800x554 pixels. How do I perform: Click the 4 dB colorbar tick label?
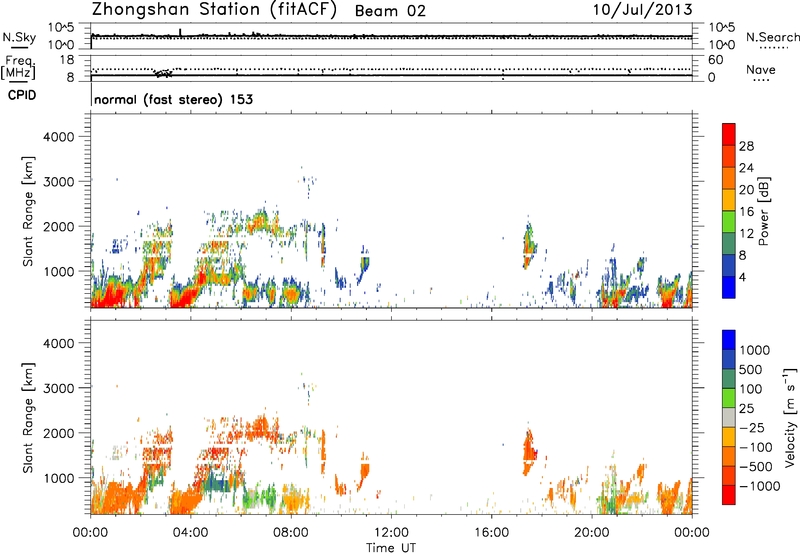coord(743,277)
